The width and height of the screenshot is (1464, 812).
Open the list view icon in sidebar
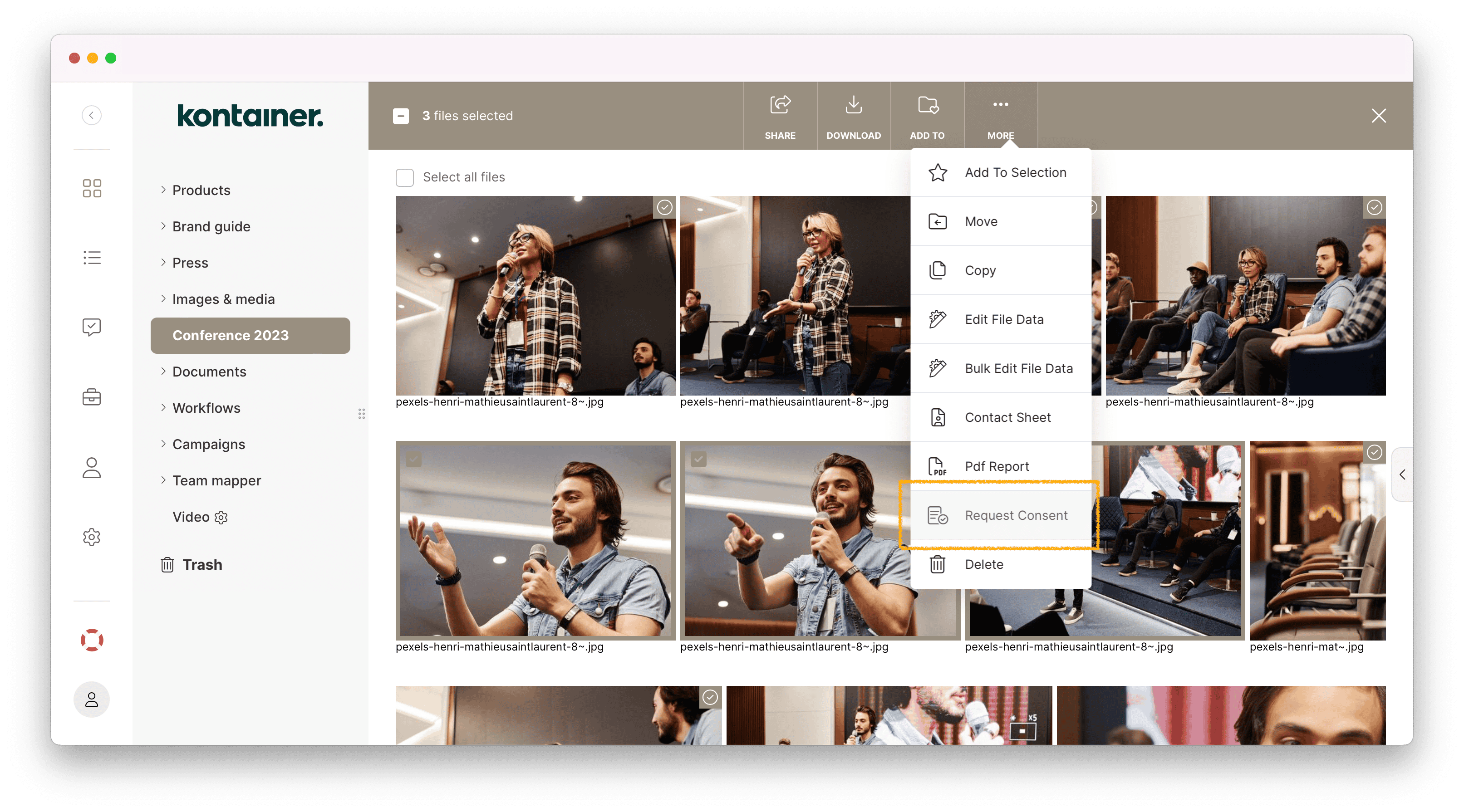[92, 257]
